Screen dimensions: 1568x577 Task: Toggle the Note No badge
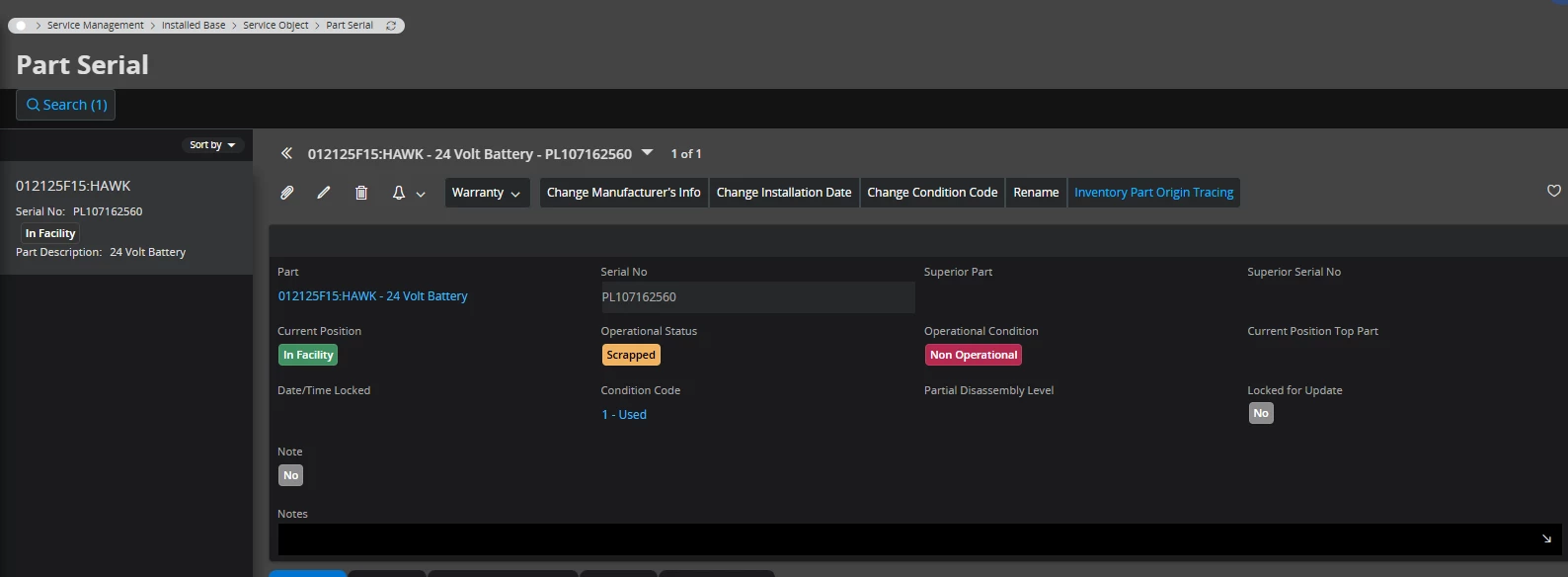coord(290,475)
